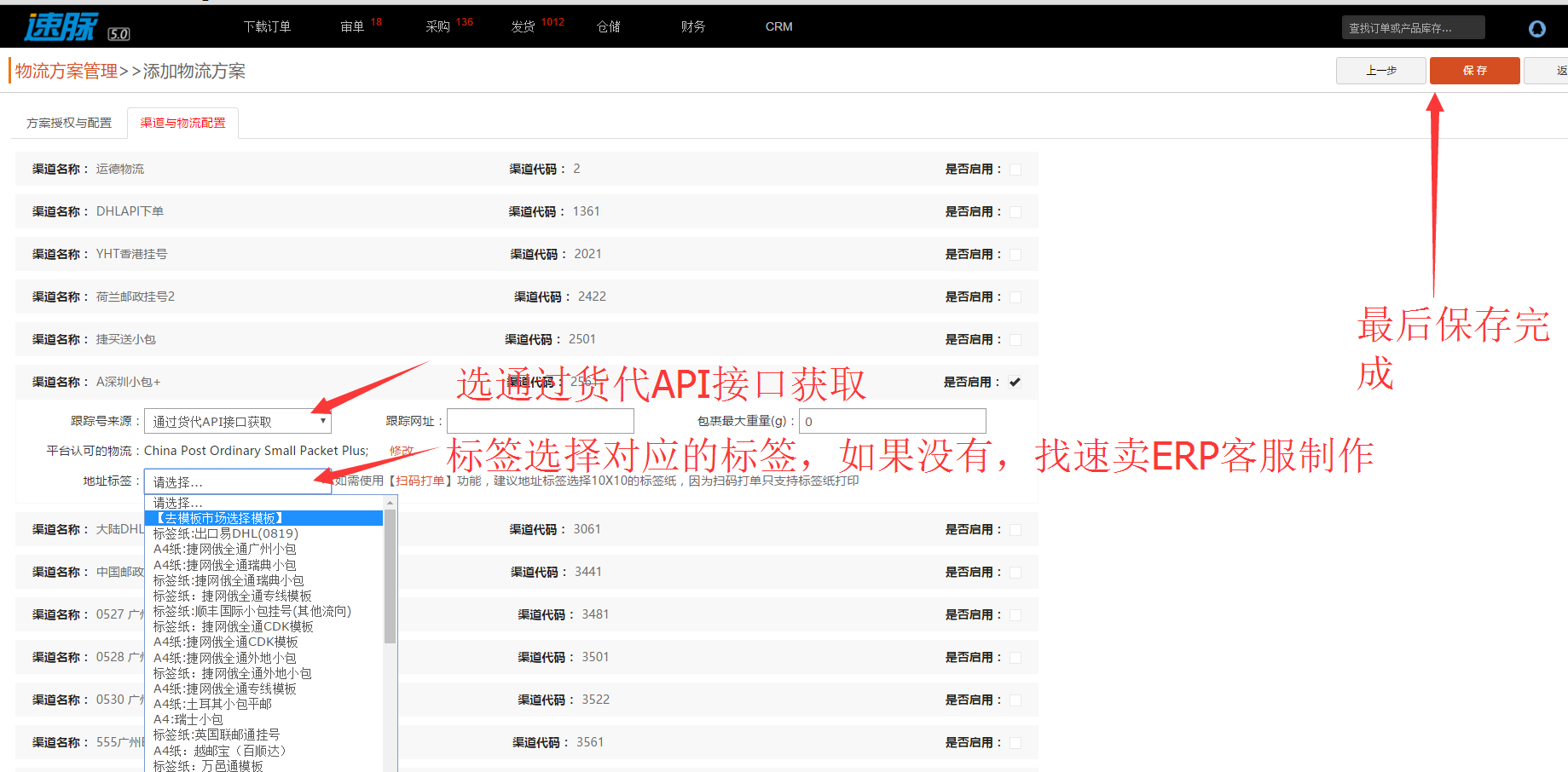Image resolution: width=1568 pixels, height=772 pixels.
Task: Click the 修改 link for platform logistics
Action: tap(401, 451)
